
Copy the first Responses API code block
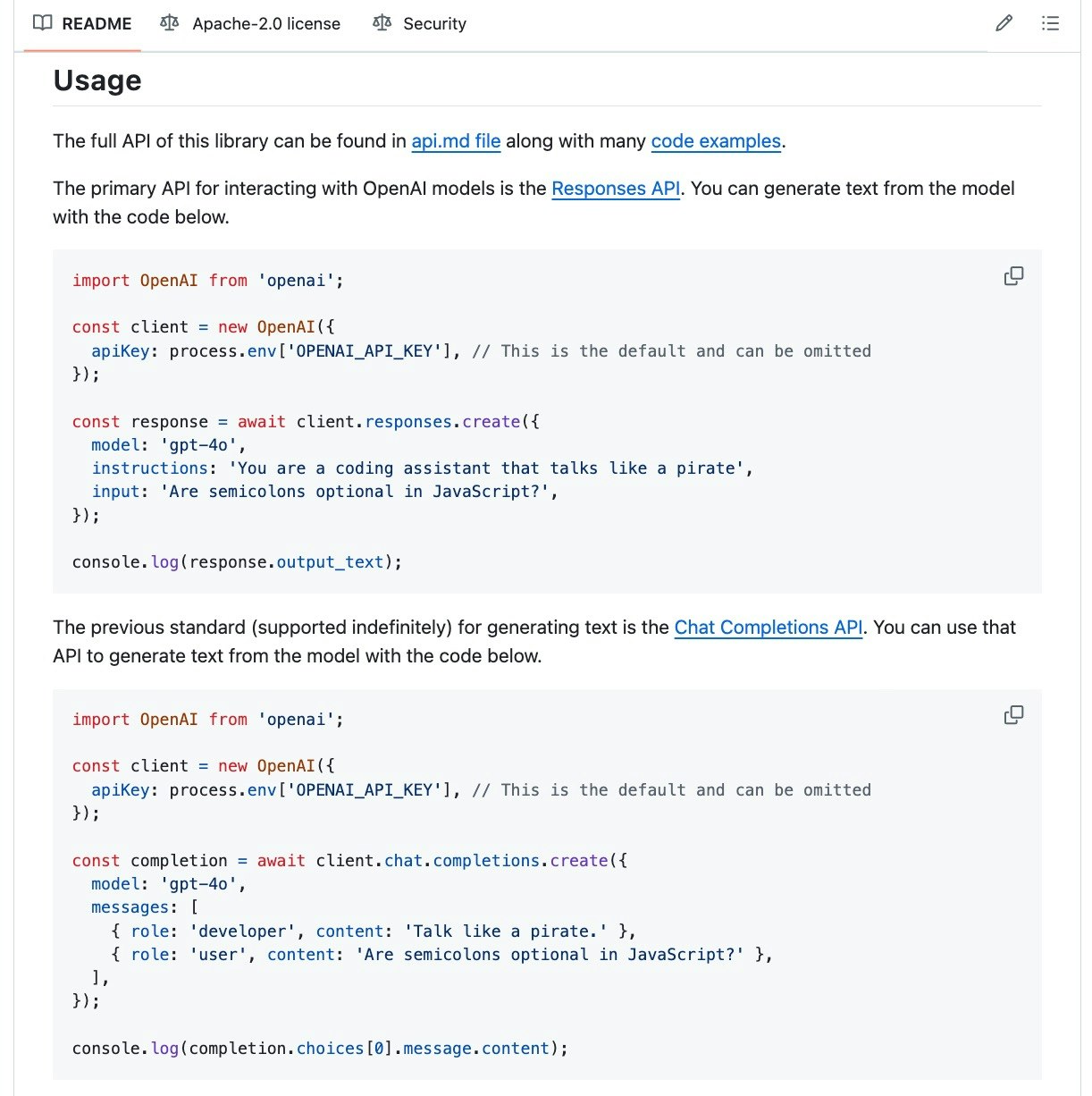[1013, 276]
